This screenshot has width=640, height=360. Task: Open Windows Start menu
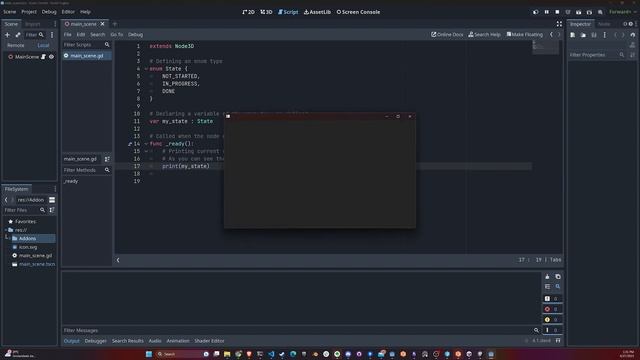pyautogui.click(x=149, y=354)
